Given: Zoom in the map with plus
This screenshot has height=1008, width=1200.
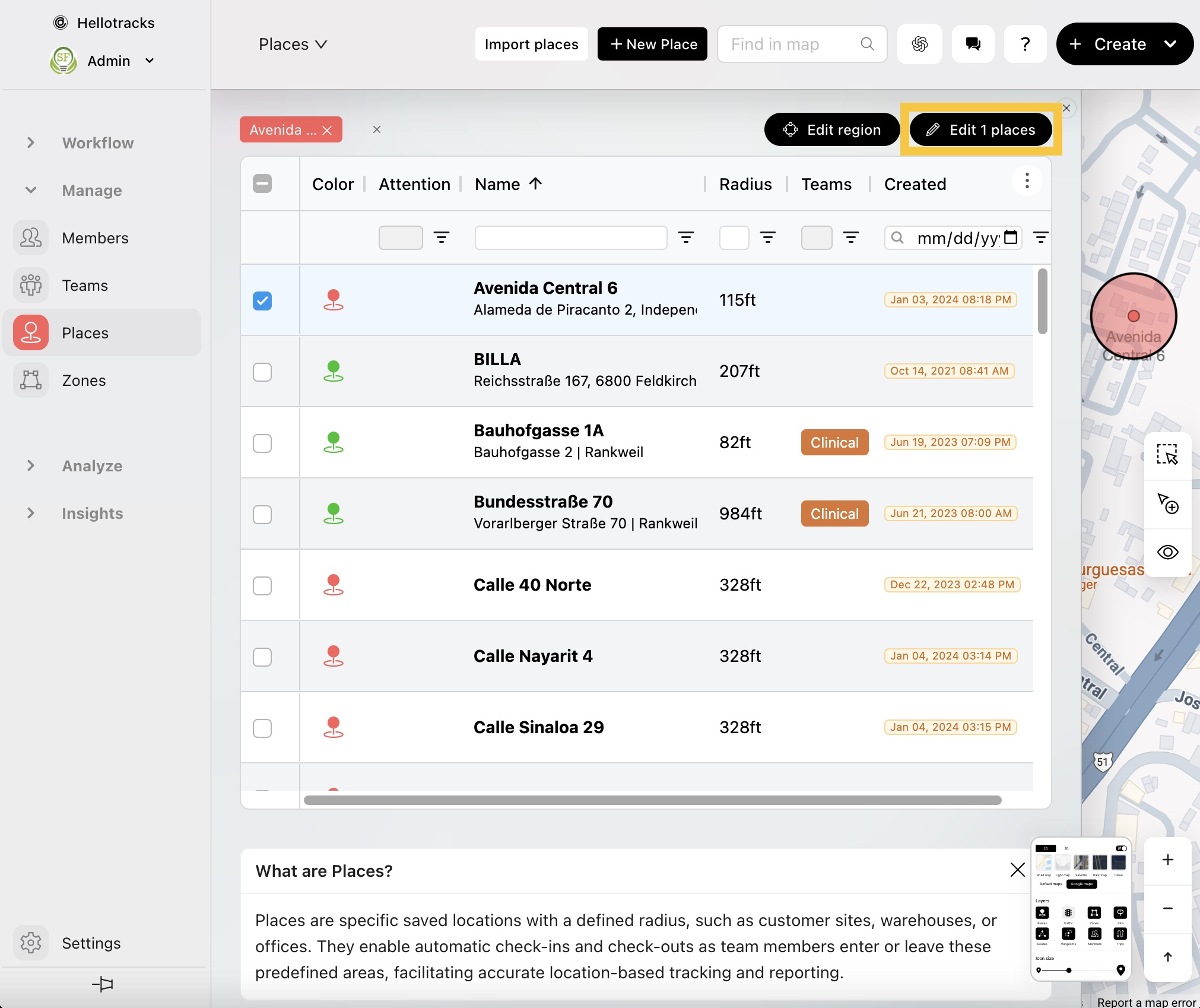Looking at the screenshot, I should tap(1167, 860).
